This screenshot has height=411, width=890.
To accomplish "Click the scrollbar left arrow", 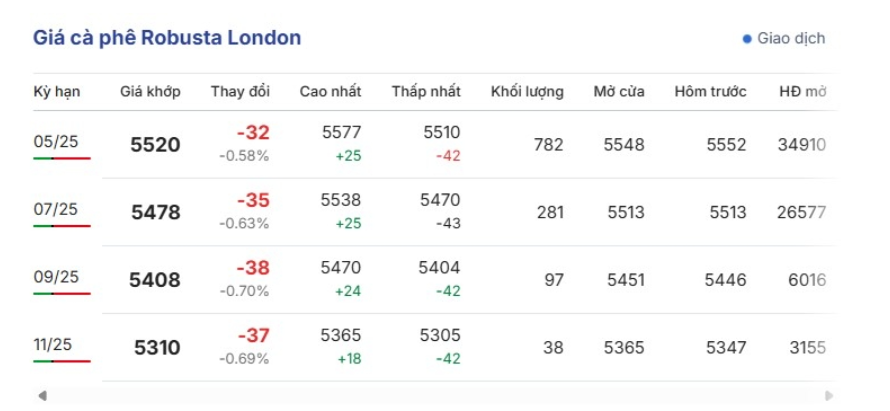I will [x=41, y=396].
